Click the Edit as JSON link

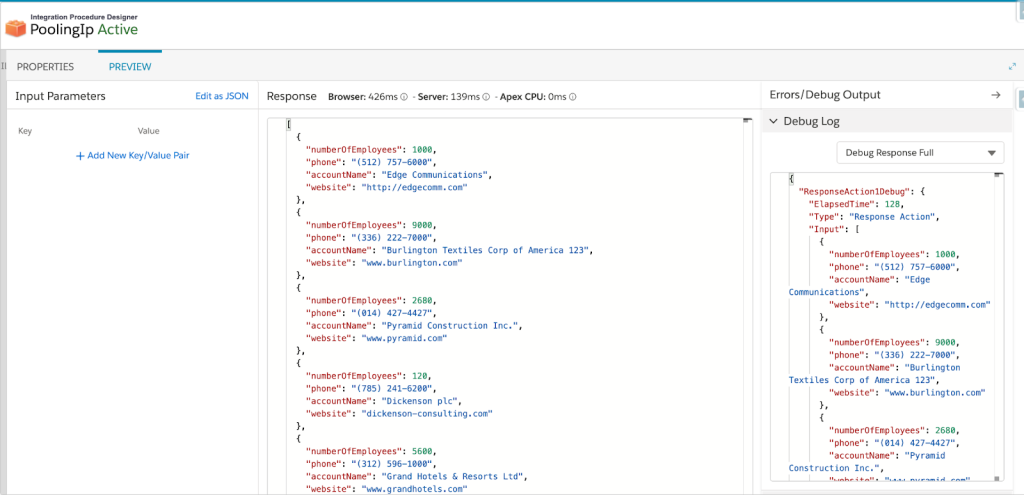tap(222, 96)
